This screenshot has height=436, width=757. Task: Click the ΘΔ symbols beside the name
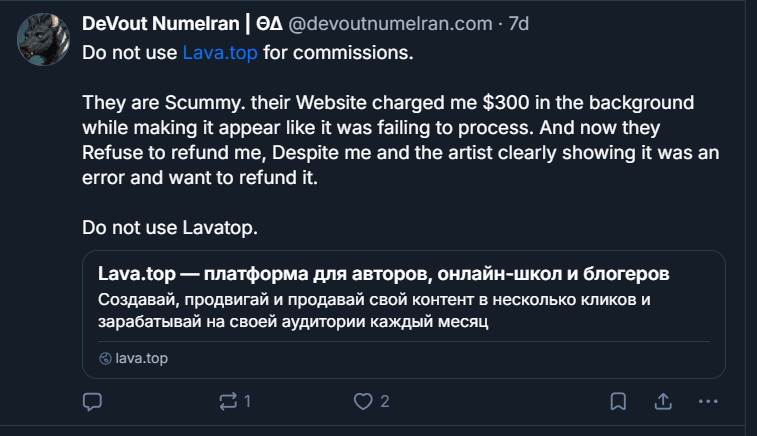click(268, 24)
